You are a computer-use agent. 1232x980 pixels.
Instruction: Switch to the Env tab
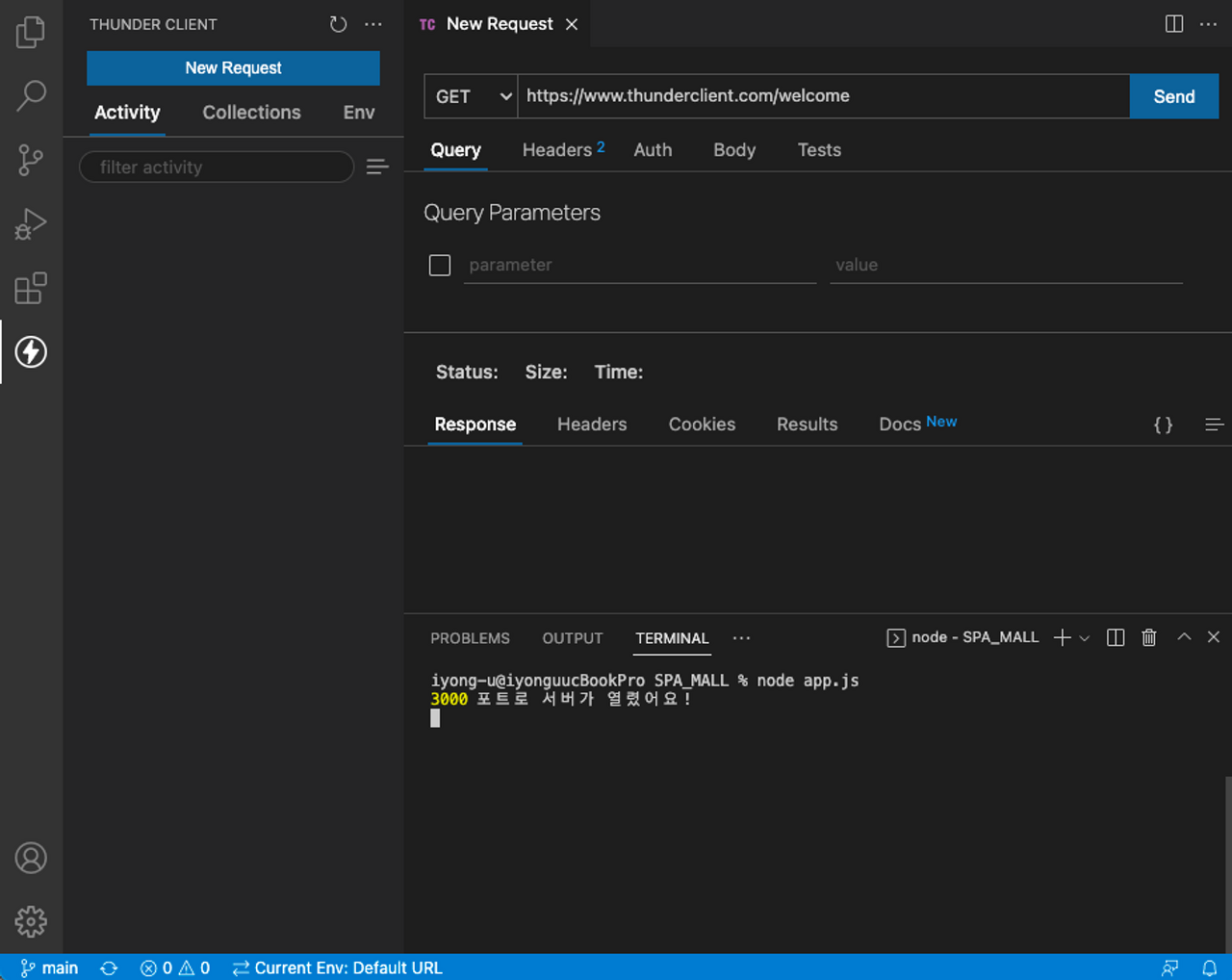click(x=359, y=112)
